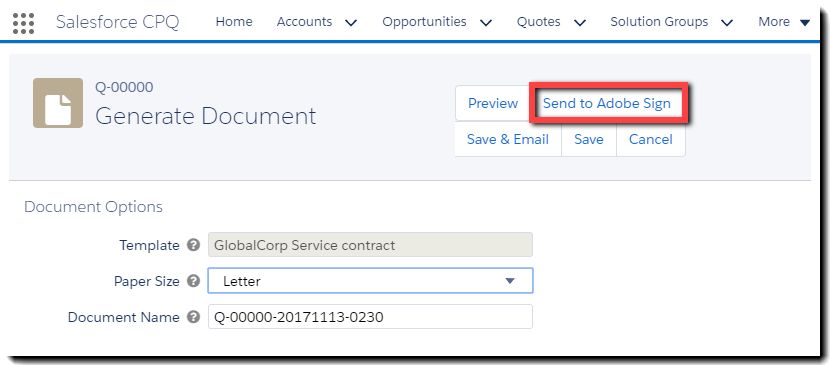Click the help icon next to Paper Size
830x365 pixels.
coord(194,281)
